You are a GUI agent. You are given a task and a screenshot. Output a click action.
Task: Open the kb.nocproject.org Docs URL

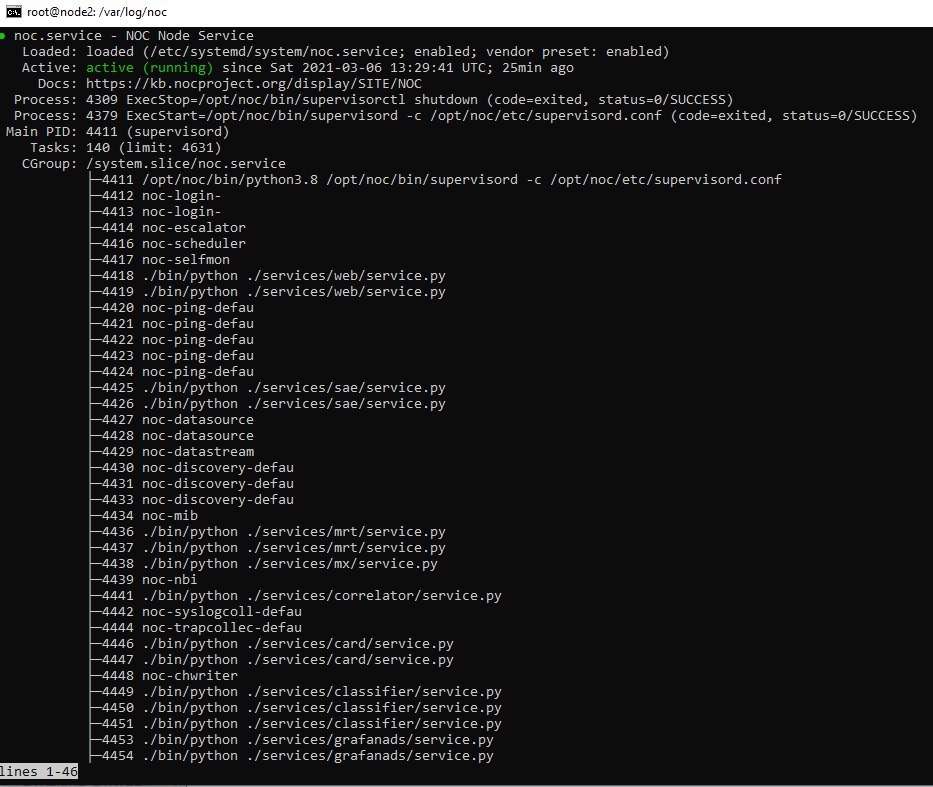pos(254,84)
